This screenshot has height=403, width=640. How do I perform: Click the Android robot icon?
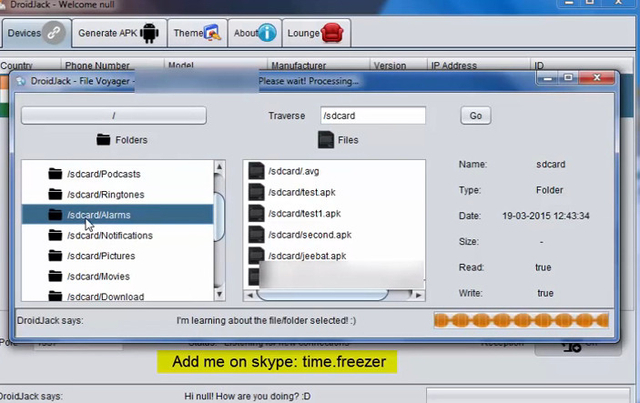click(x=149, y=33)
